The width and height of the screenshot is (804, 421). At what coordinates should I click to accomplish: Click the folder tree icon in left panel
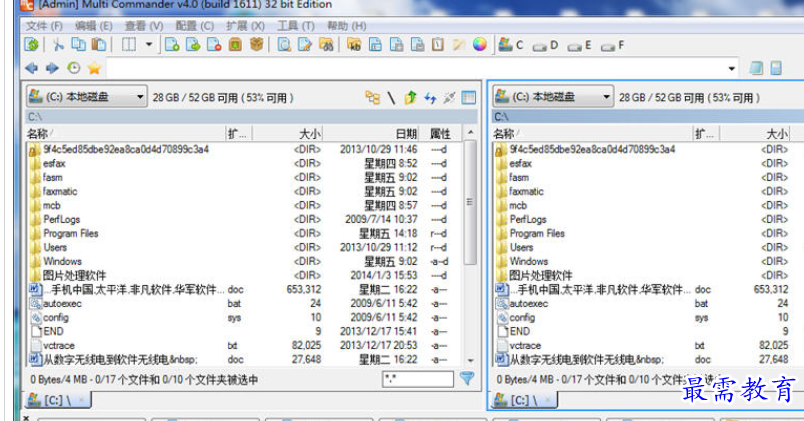(x=373, y=97)
